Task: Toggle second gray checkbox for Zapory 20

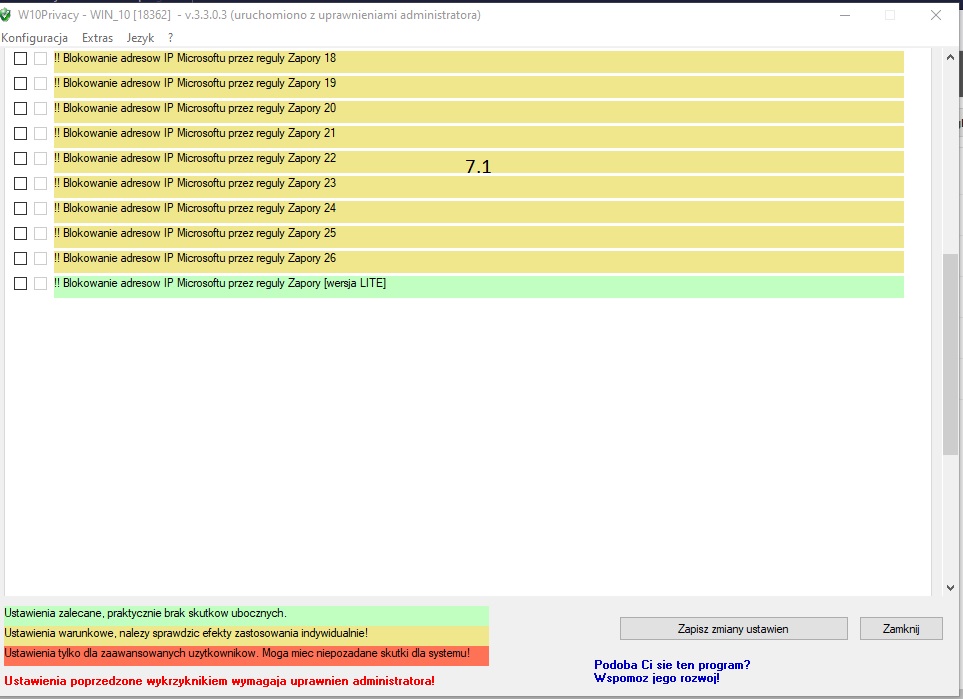Action: pos(41,109)
